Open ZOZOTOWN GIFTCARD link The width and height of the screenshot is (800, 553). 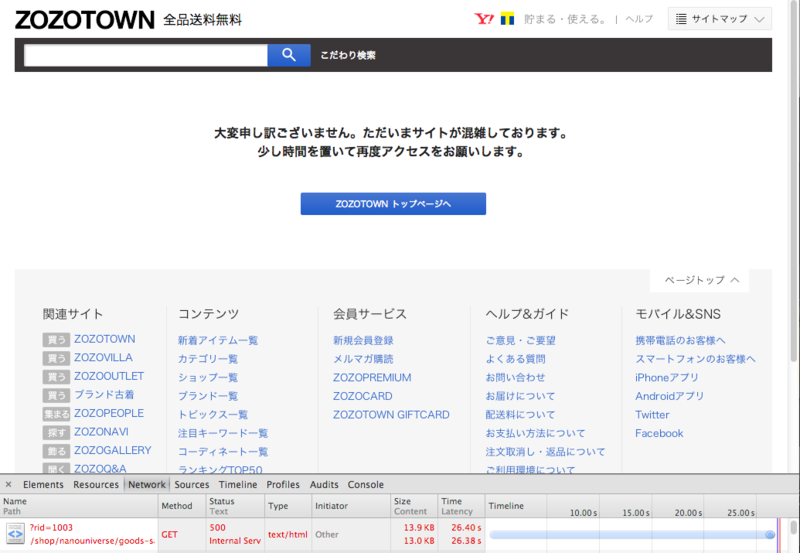[x=391, y=415]
